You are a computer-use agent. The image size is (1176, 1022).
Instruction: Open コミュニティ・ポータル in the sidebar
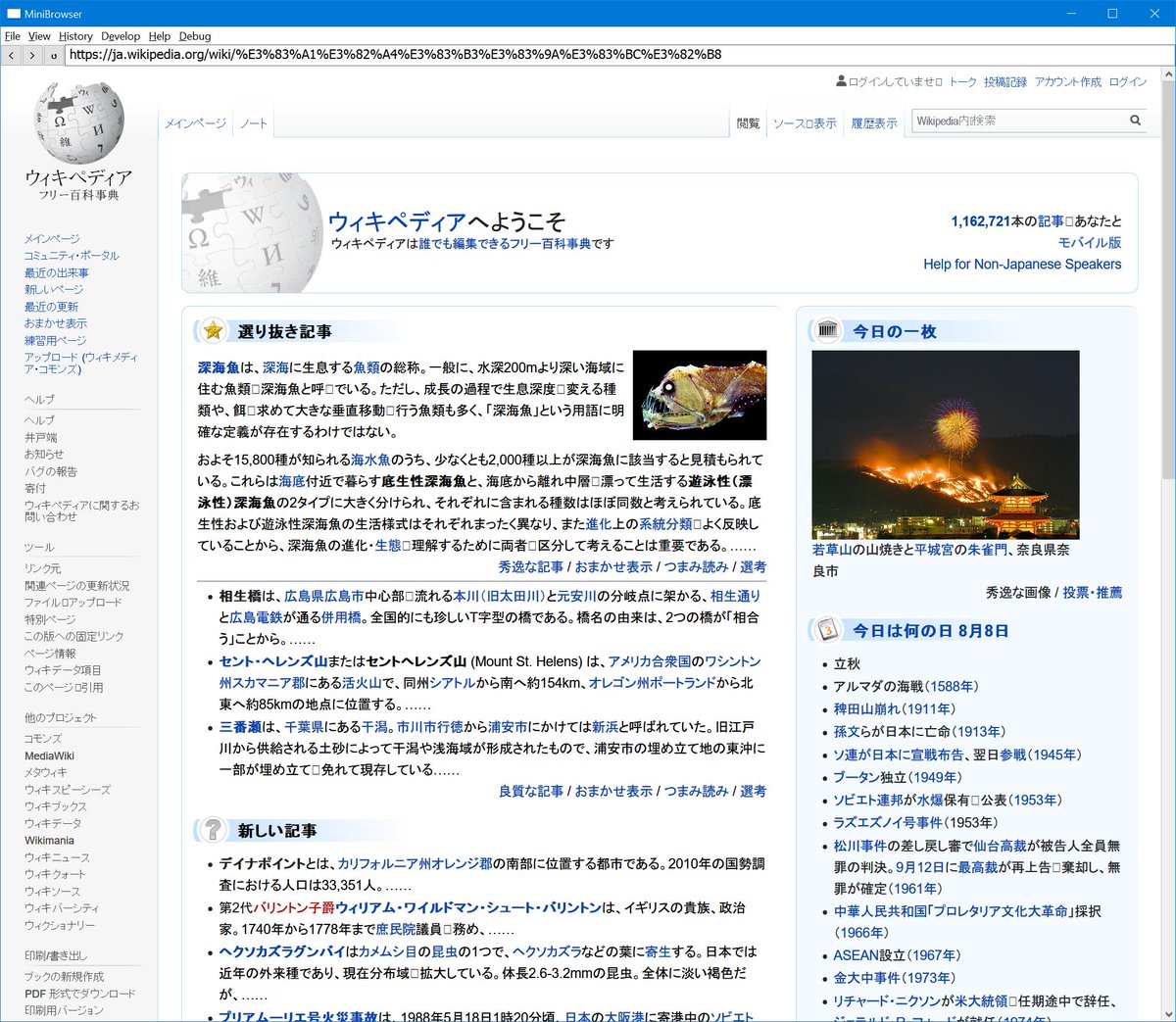point(72,256)
